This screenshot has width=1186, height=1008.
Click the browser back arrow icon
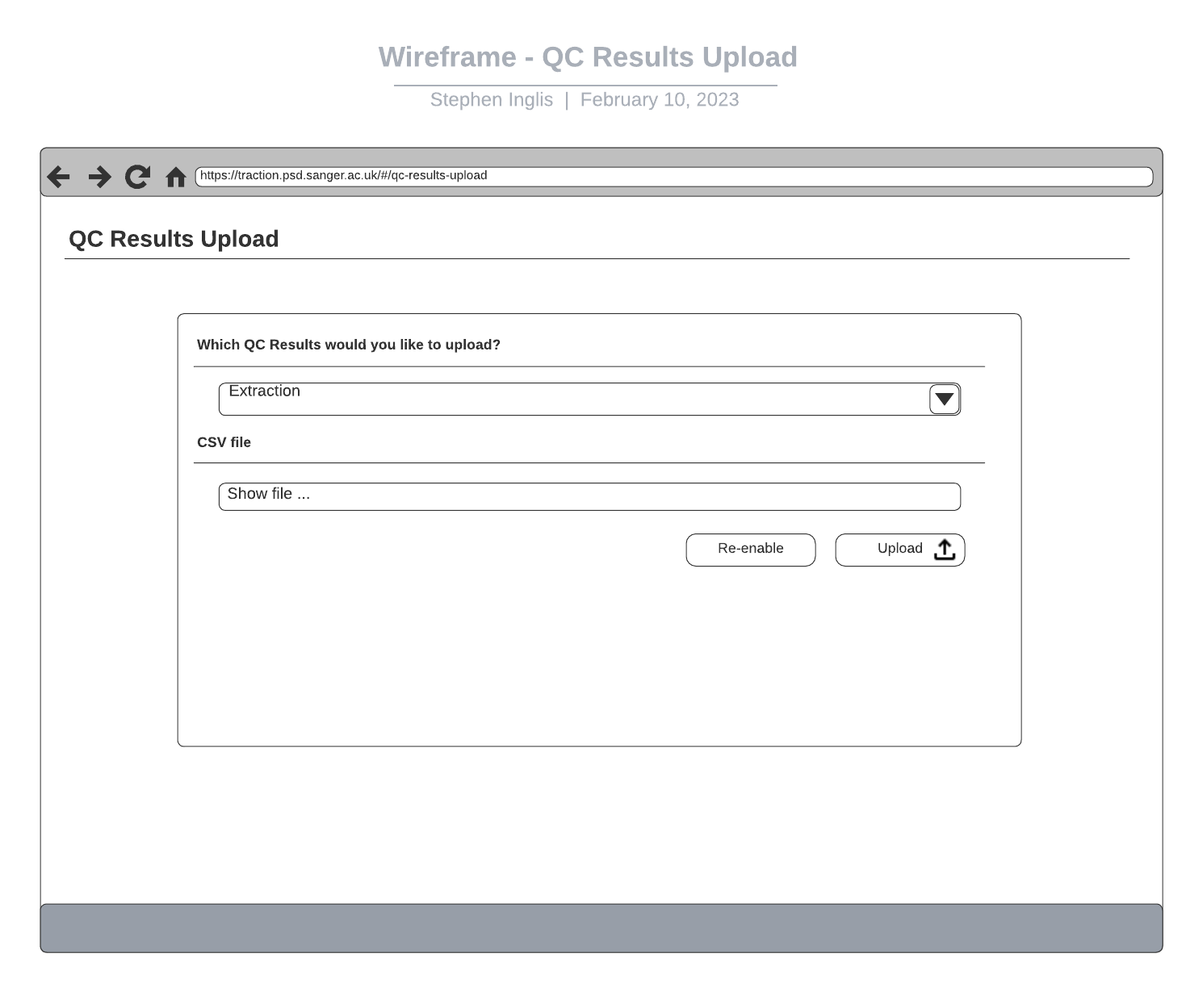pos(57,176)
